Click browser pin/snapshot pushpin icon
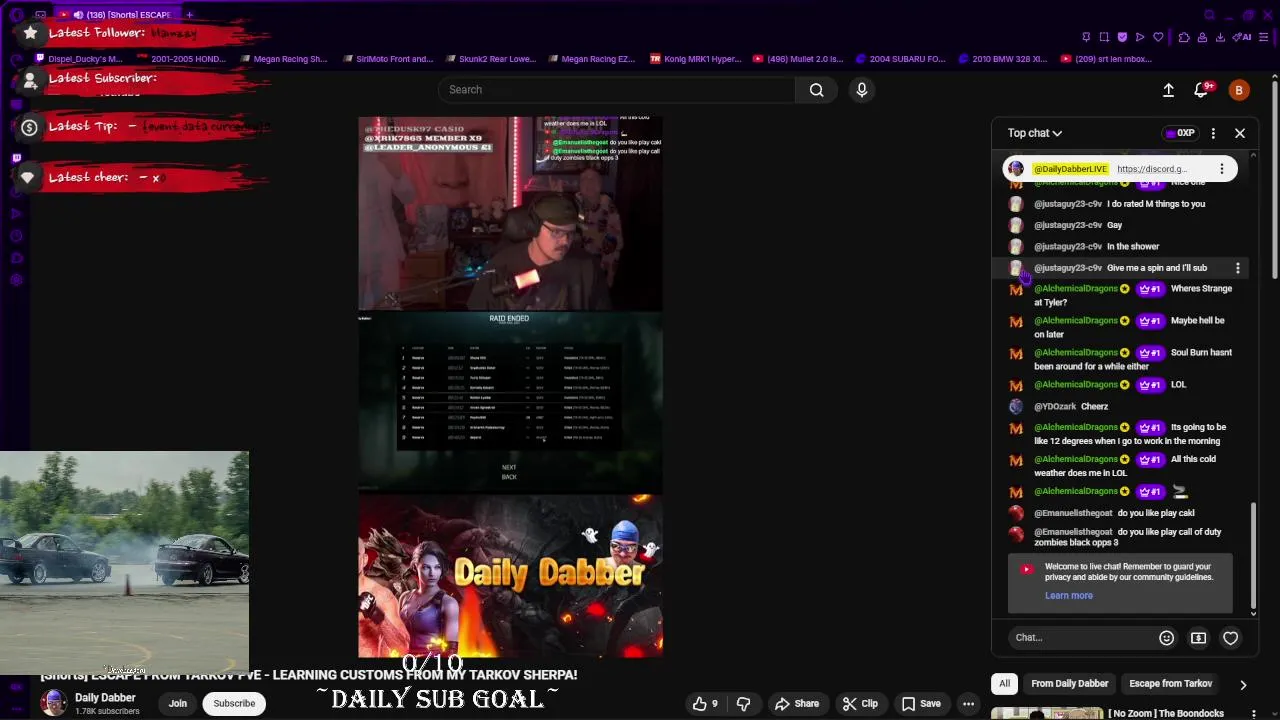 coord(1086,37)
